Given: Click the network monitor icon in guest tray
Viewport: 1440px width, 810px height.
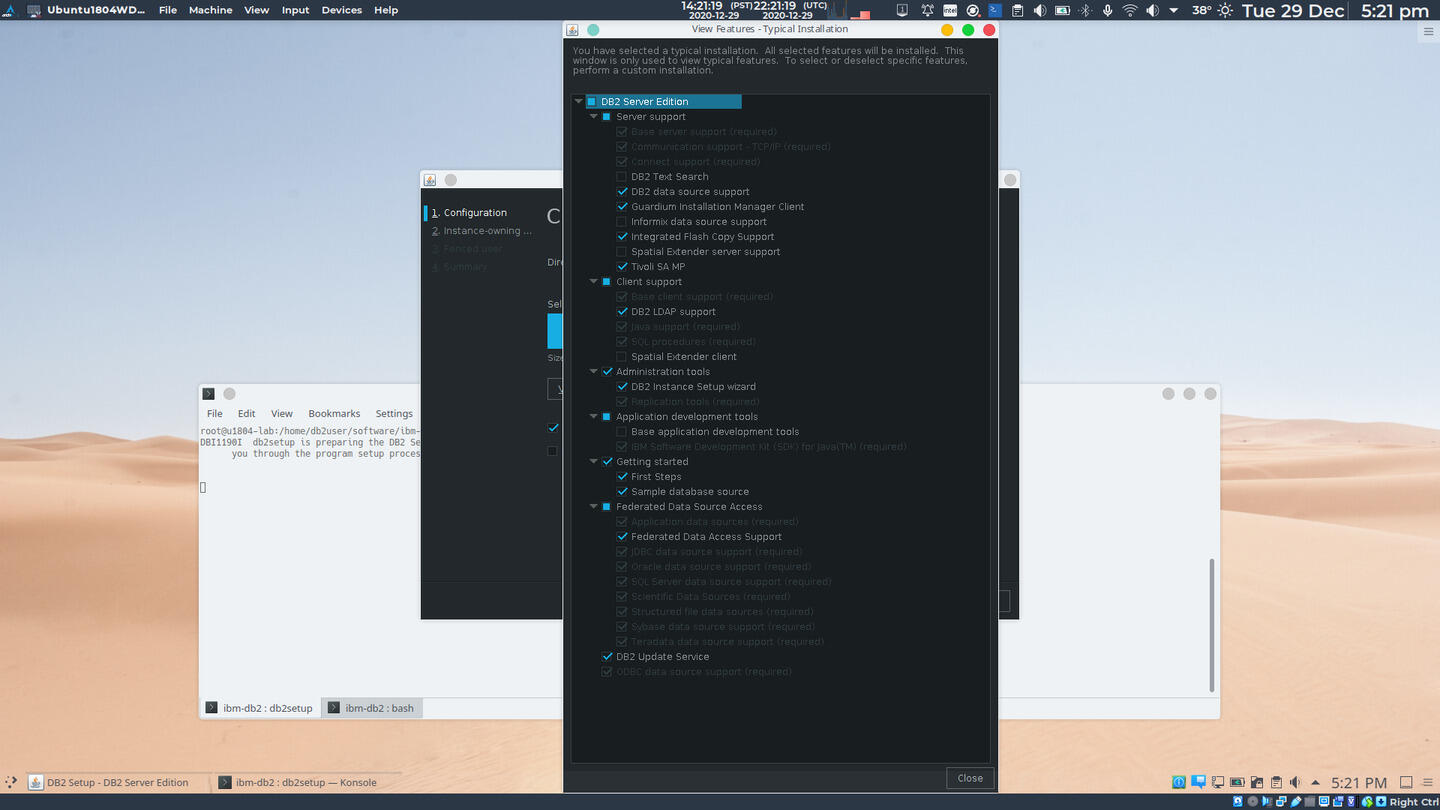Looking at the screenshot, I should (1218, 782).
